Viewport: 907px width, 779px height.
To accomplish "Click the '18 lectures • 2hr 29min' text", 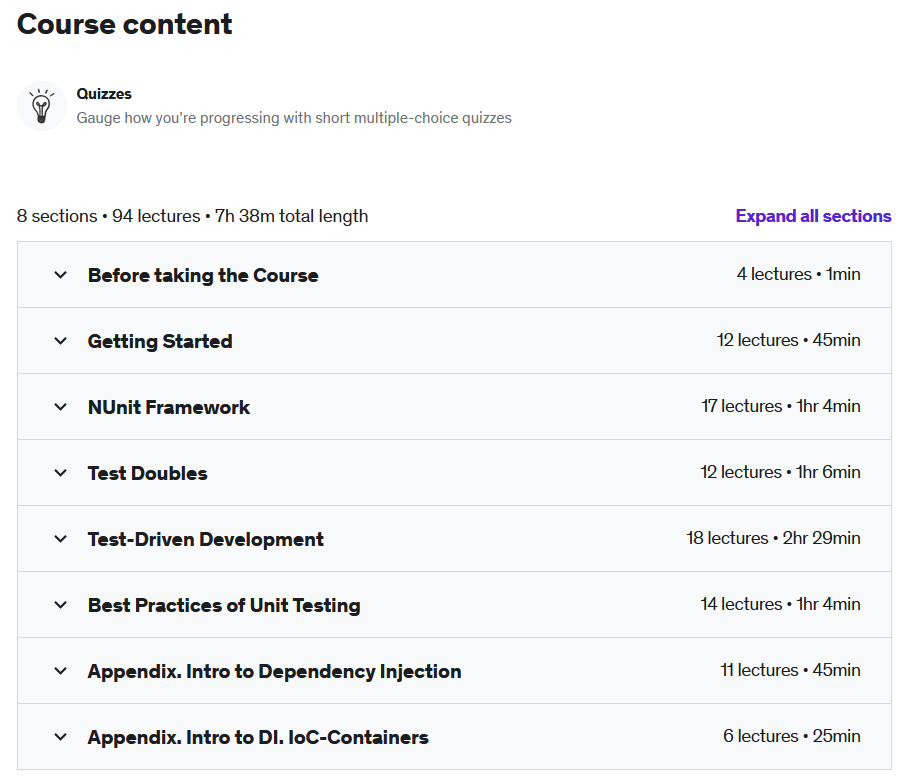I will pyautogui.click(x=773, y=537).
